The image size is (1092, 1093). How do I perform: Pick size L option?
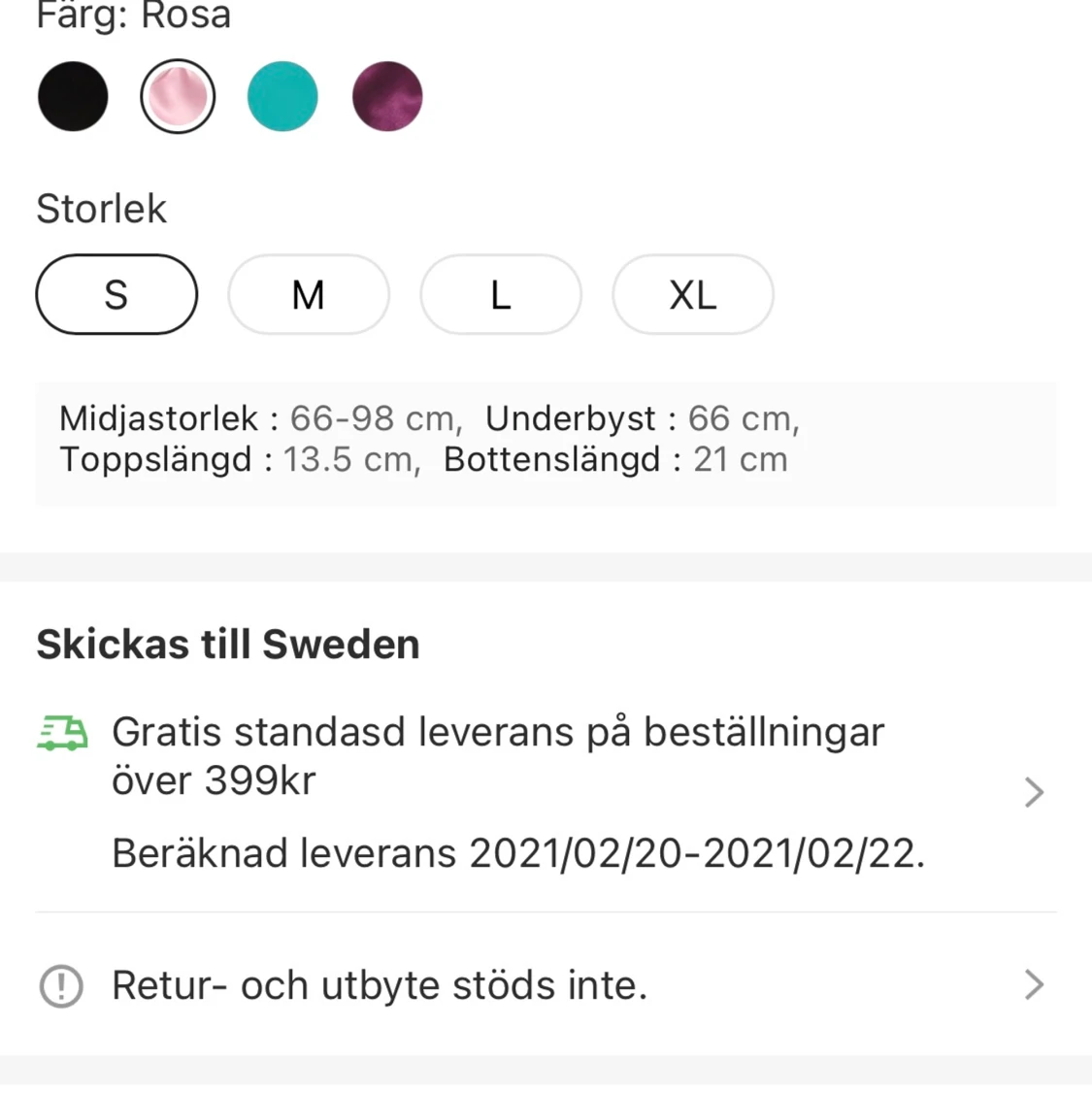[x=501, y=294]
